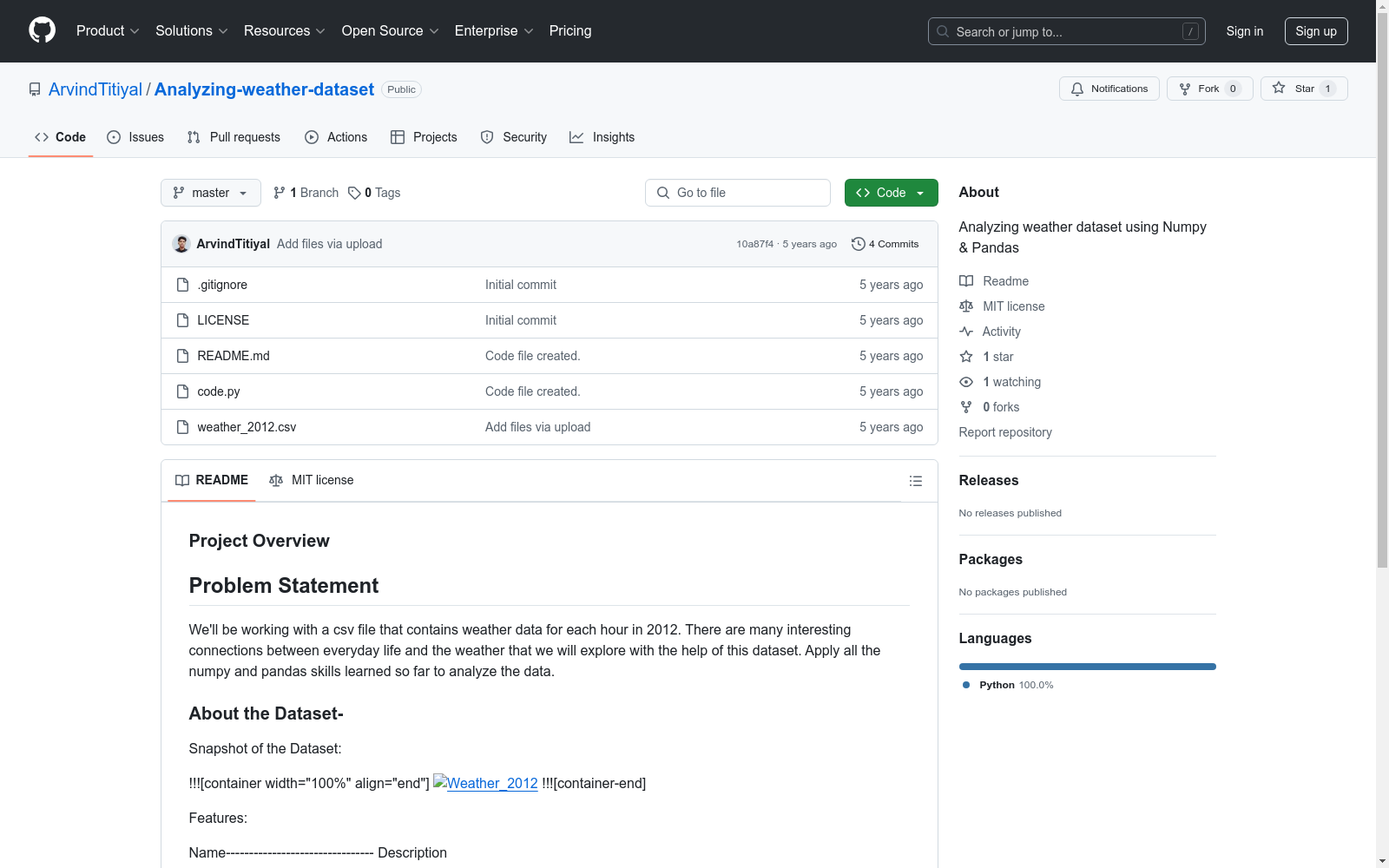Click the fork icon beside 0 forks
The image size is (1389, 868).
966,407
